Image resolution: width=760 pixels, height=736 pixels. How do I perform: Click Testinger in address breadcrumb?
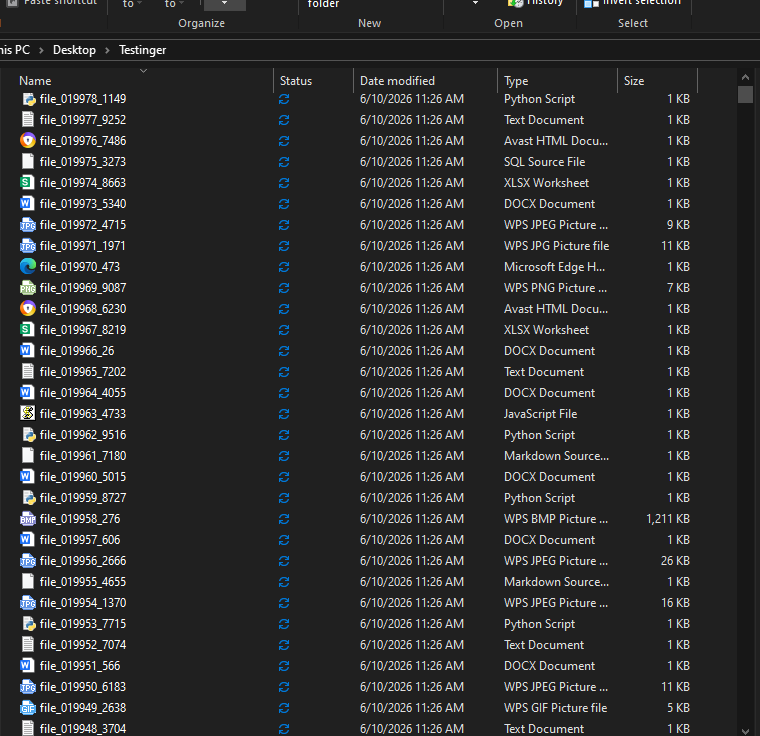[142, 50]
